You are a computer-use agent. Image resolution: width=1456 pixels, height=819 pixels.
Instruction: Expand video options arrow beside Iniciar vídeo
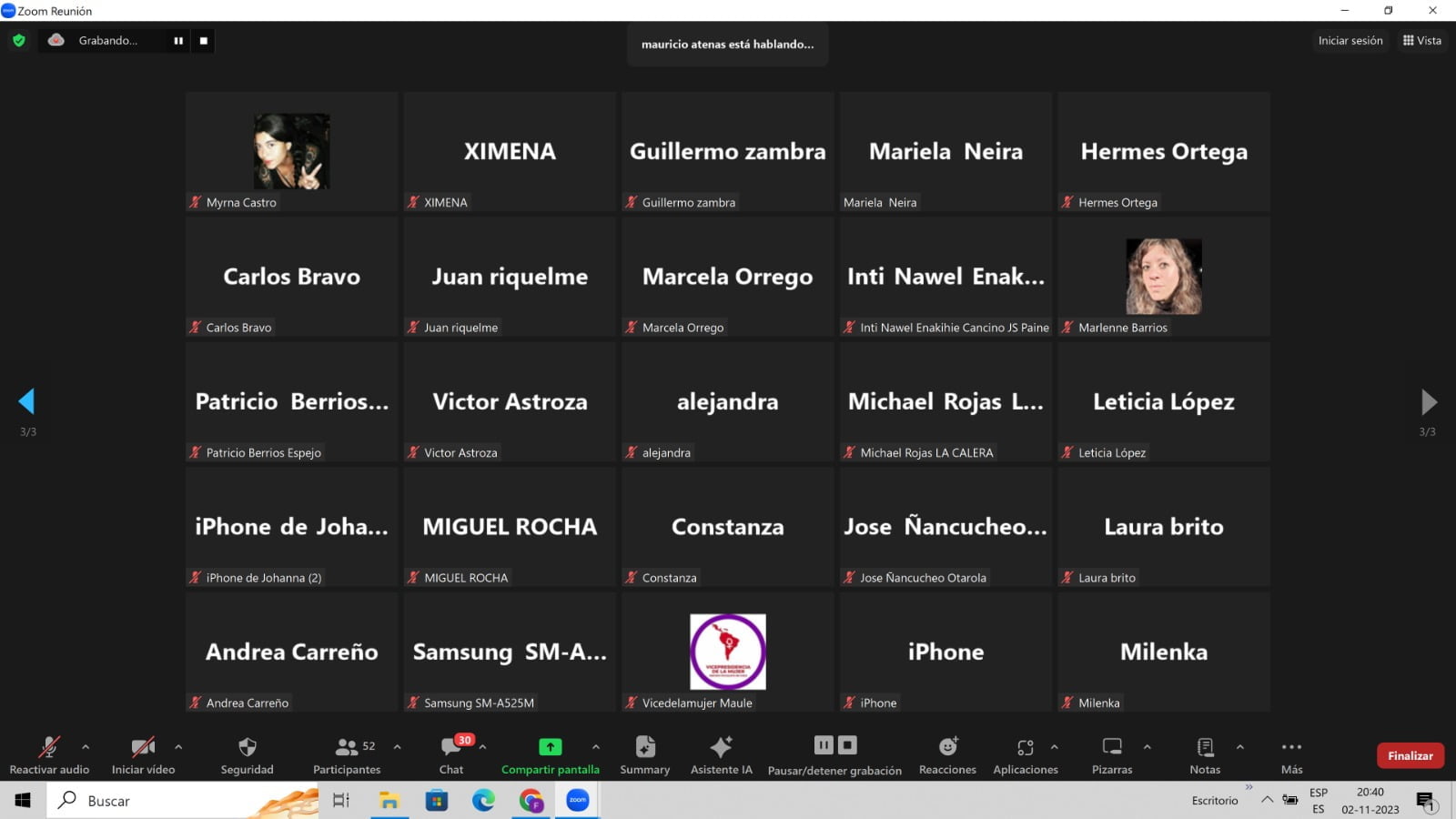coord(178,747)
